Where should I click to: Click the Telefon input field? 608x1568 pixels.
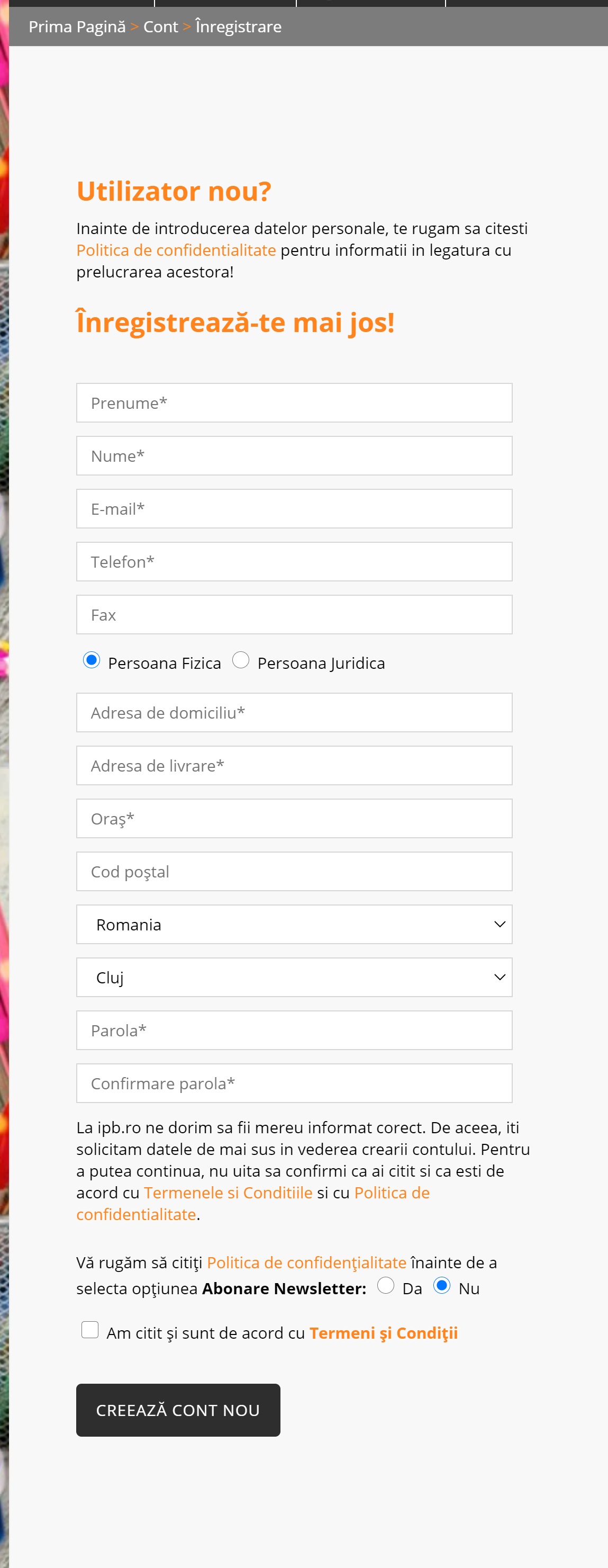294,562
